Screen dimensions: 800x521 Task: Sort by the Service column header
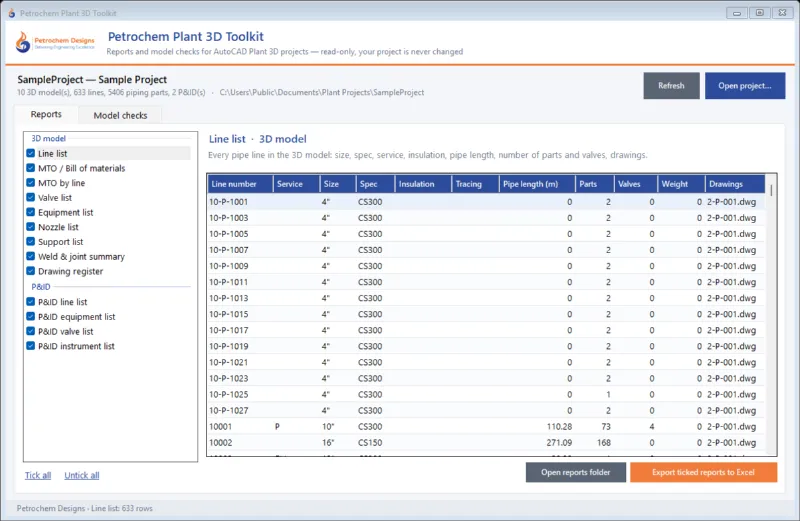click(296, 184)
